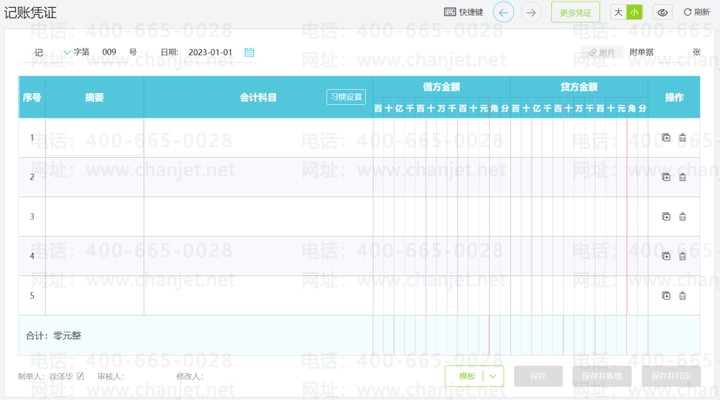Image resolution: width=720 pixels, height=400 pixels.
Task: Click the 模板 template button
Action: click(x=467, y=376)
